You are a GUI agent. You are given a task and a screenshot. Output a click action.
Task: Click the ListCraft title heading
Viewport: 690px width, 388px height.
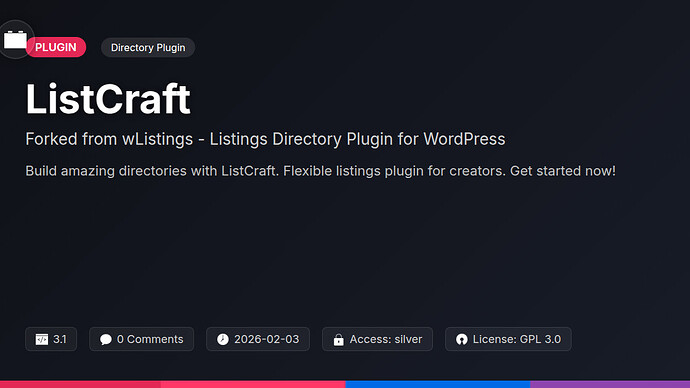[108, 99]
